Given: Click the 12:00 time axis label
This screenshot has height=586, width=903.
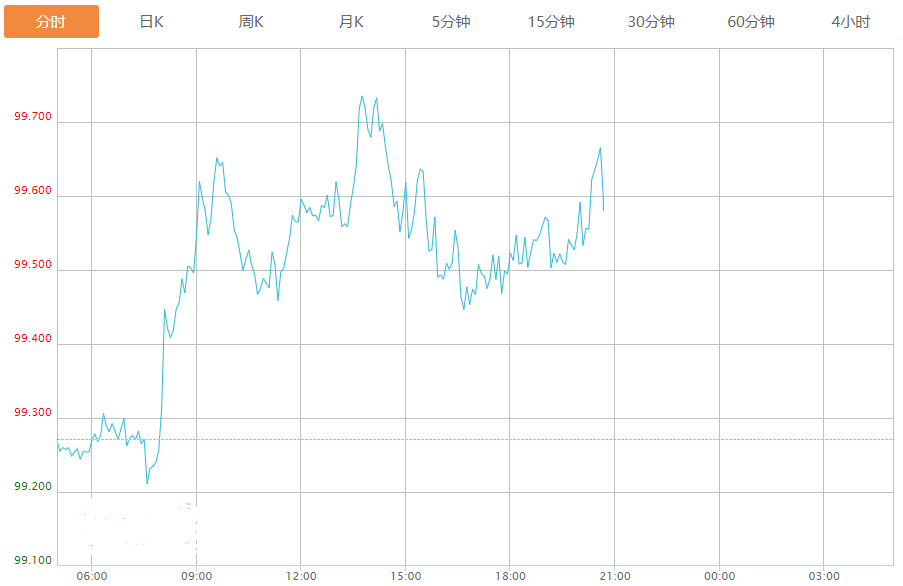Looking at the screenshot, I should pos(301,576).
